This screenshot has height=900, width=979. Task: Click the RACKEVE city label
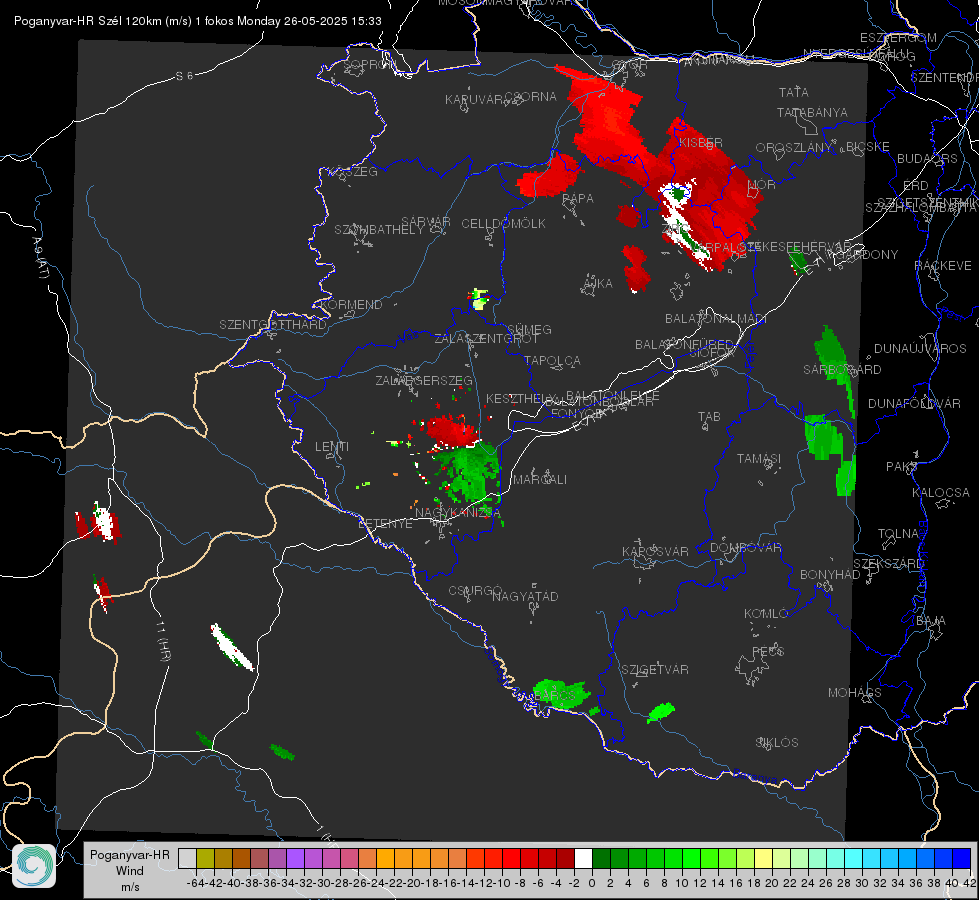tap(943, 266)
